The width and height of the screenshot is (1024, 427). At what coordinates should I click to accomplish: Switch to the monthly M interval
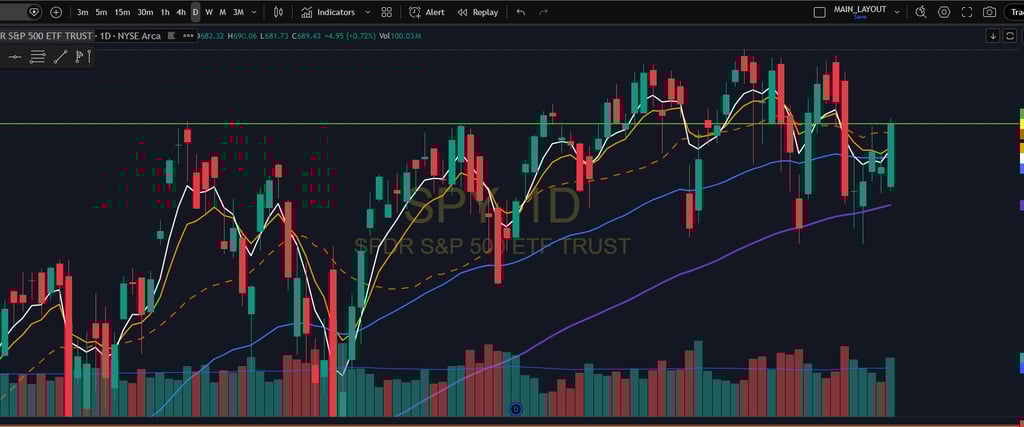pos(223,12)
